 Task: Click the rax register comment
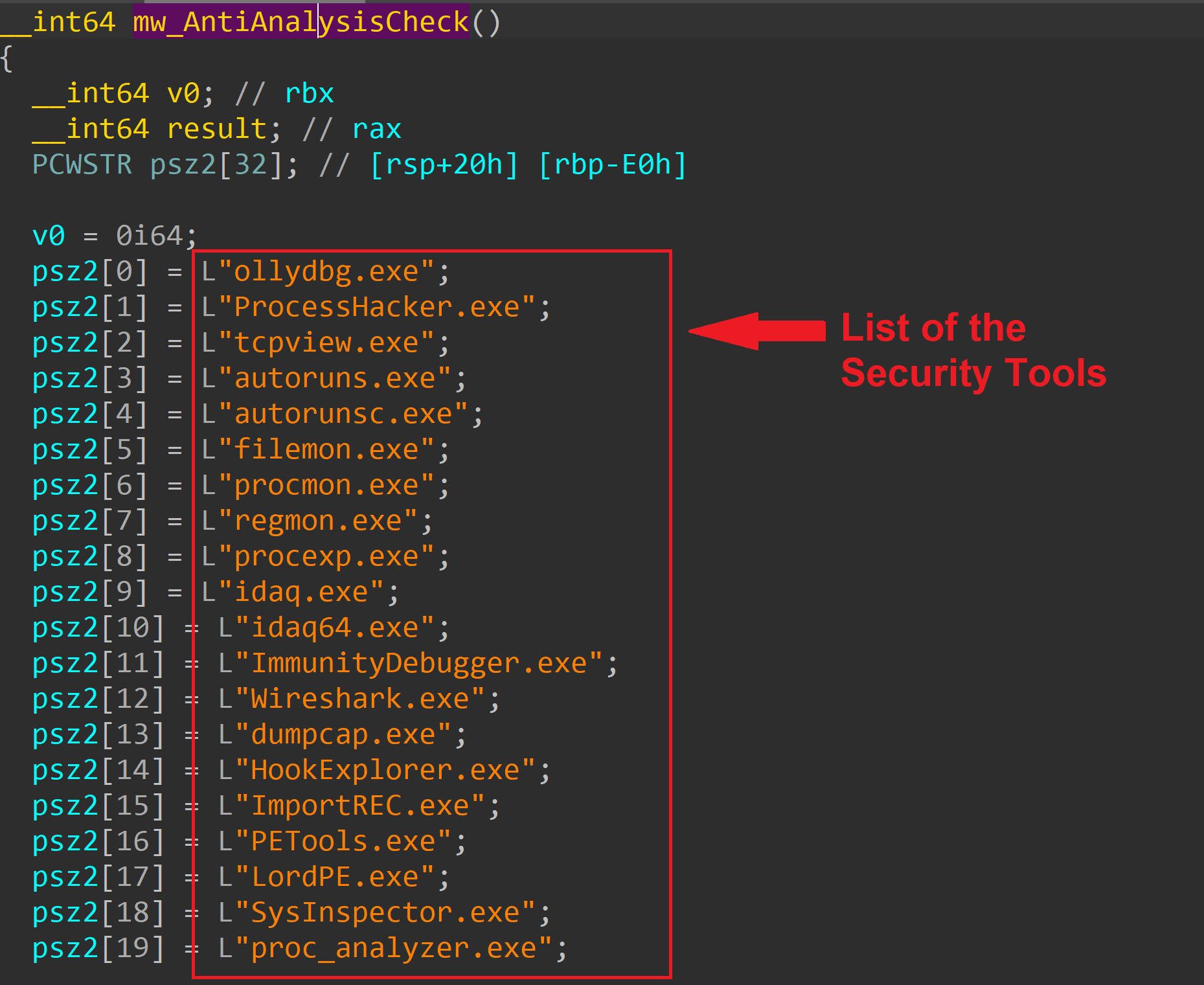(x=376, y=129)
